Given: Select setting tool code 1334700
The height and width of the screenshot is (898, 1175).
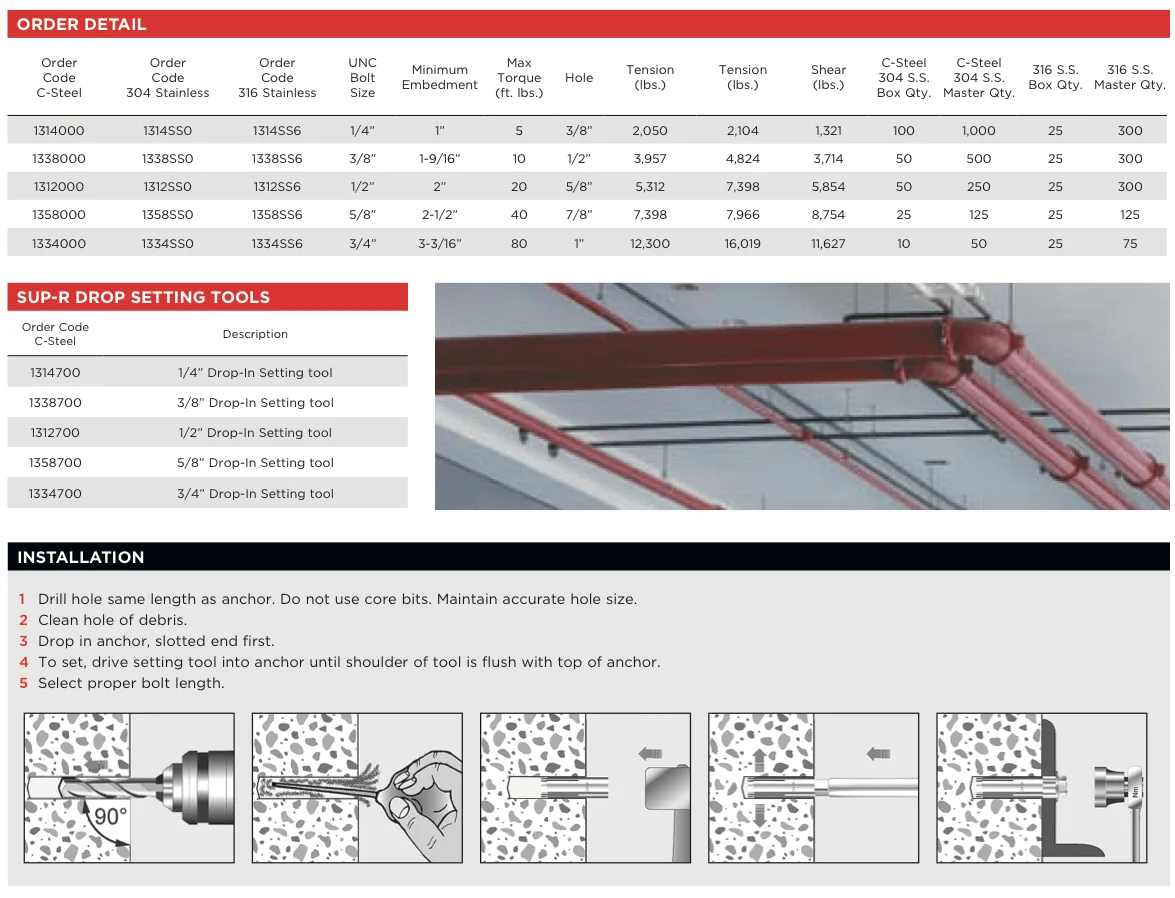Looking at the screenshot, I should point(55,494).
